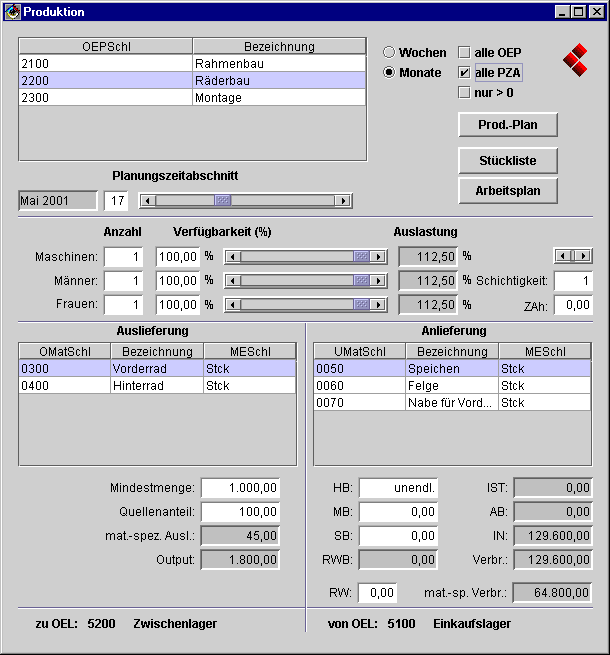Open the Prod.-Plan button
The image size is (610, 655).
[508, 125]
